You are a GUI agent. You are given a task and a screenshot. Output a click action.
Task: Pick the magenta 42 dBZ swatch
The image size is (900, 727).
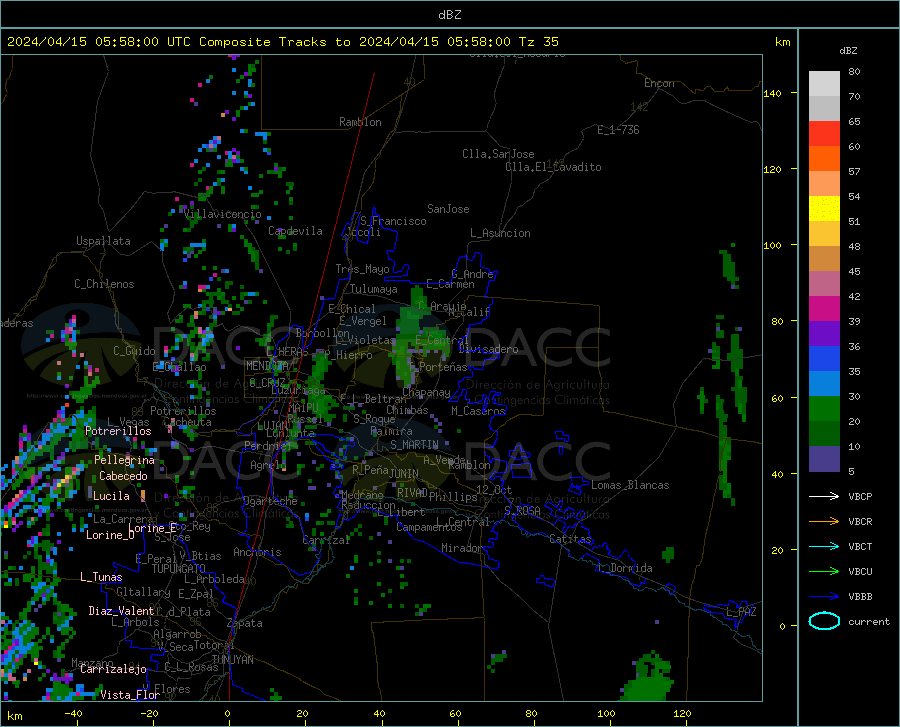pos(824,309)
